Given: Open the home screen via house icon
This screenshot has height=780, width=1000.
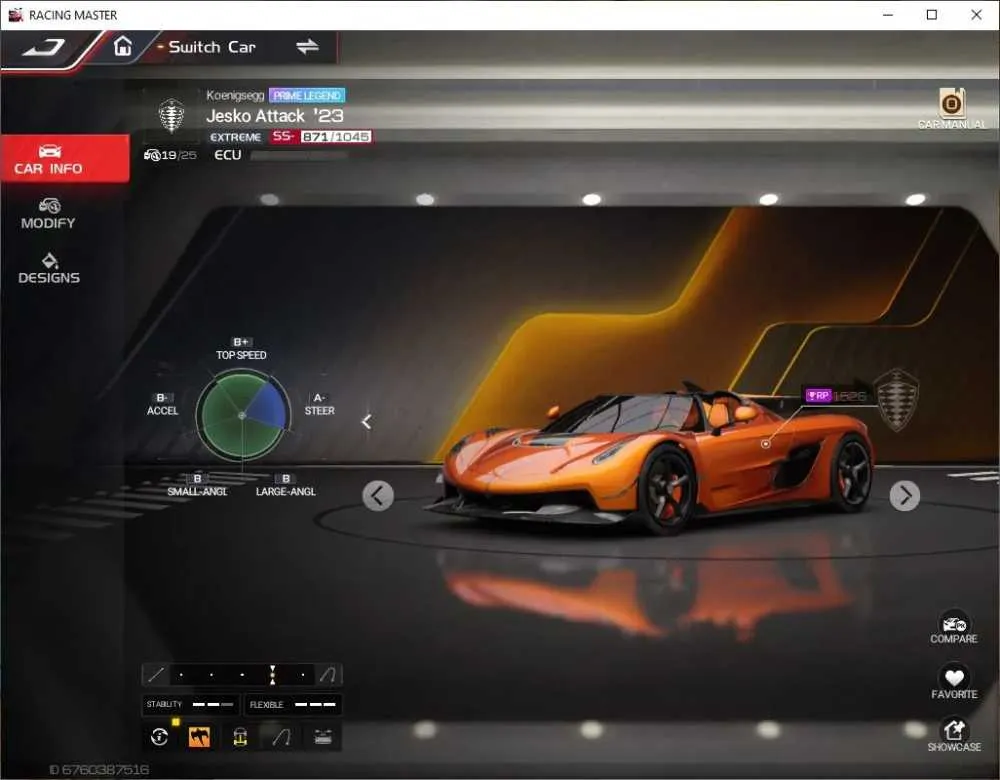Looking at the screenshot, I should 122,47.
